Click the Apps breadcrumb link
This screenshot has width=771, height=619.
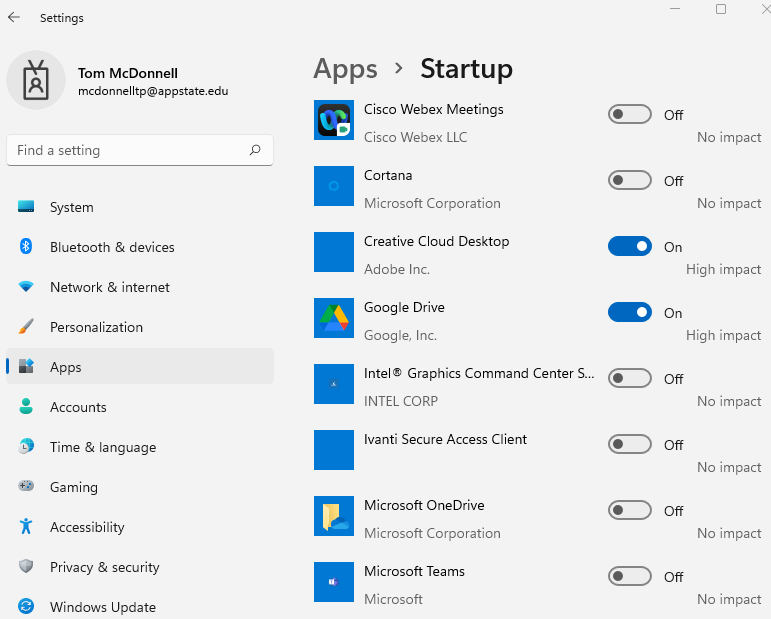point(346,69)
